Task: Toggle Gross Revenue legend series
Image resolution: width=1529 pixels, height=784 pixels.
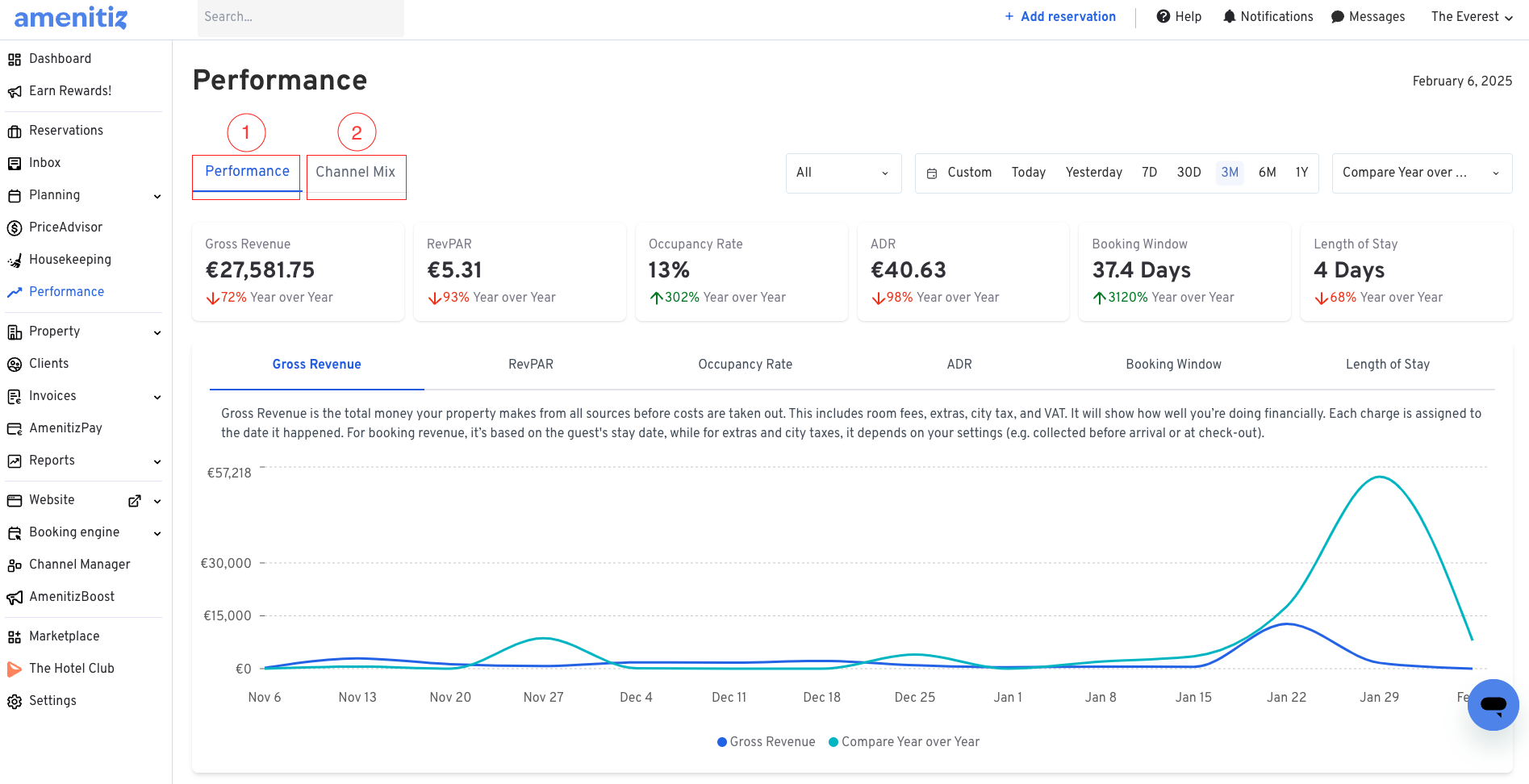Action: pyautogui.click(x=766, y=742)
